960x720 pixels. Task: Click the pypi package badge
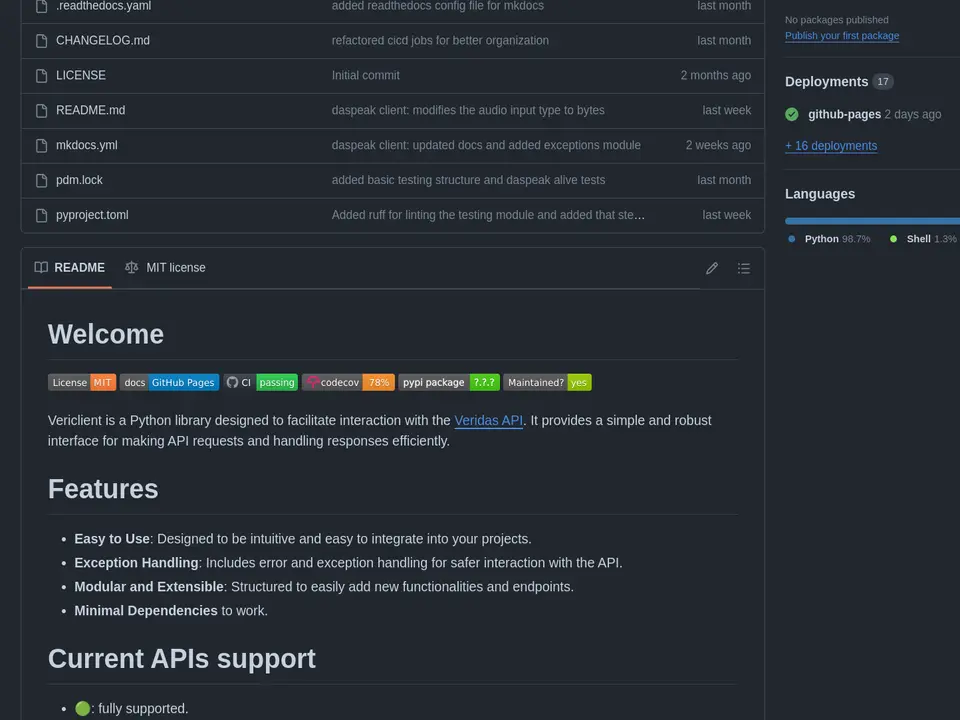pos(449,383)
